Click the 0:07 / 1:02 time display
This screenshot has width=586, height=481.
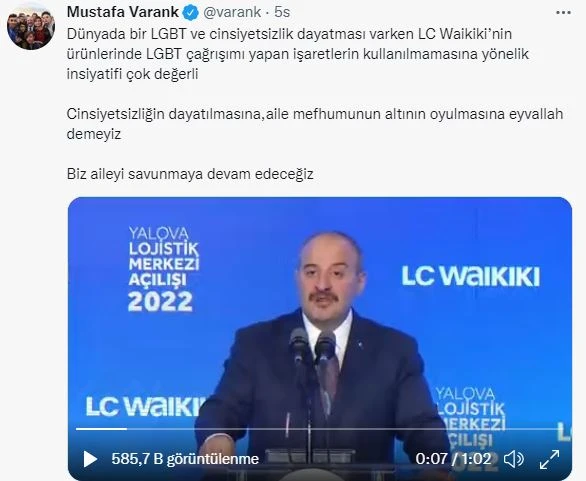453,459
